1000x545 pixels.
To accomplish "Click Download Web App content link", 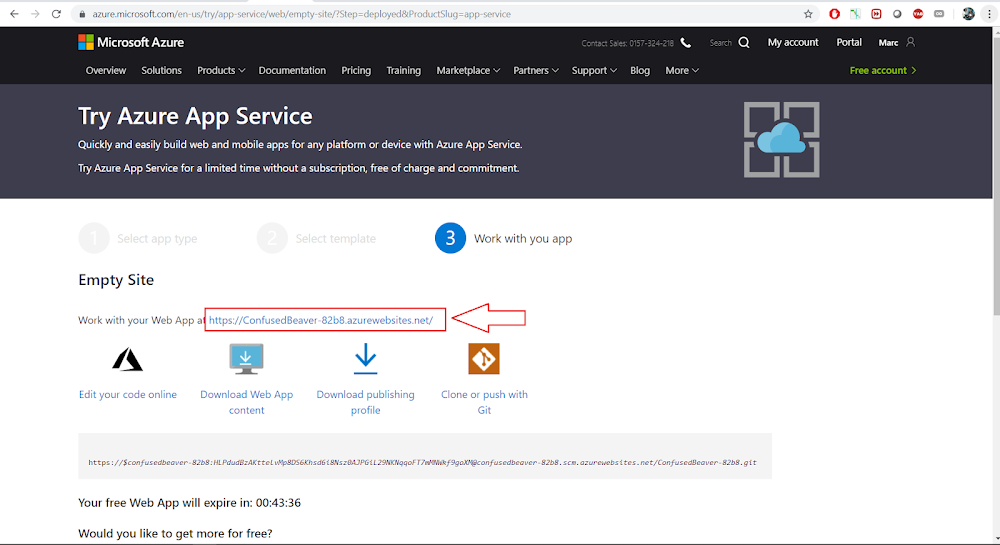I will [x=246, y=402].
